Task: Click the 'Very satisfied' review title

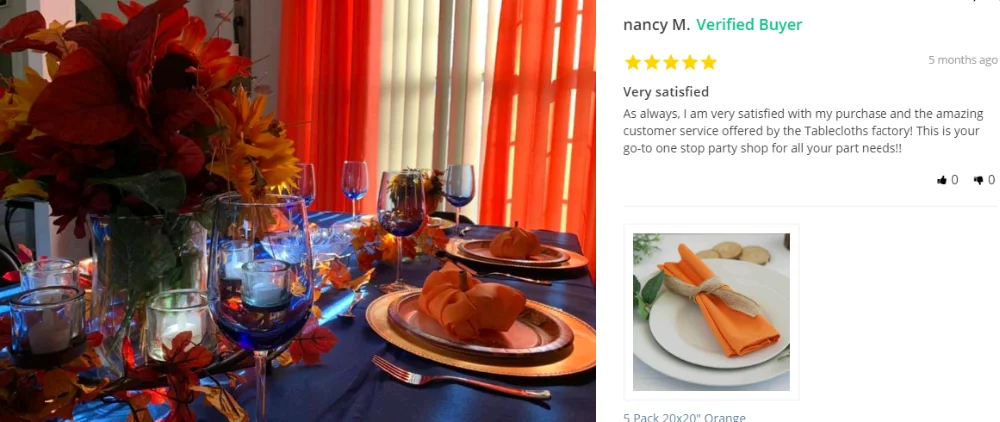Action: point(666,92)
